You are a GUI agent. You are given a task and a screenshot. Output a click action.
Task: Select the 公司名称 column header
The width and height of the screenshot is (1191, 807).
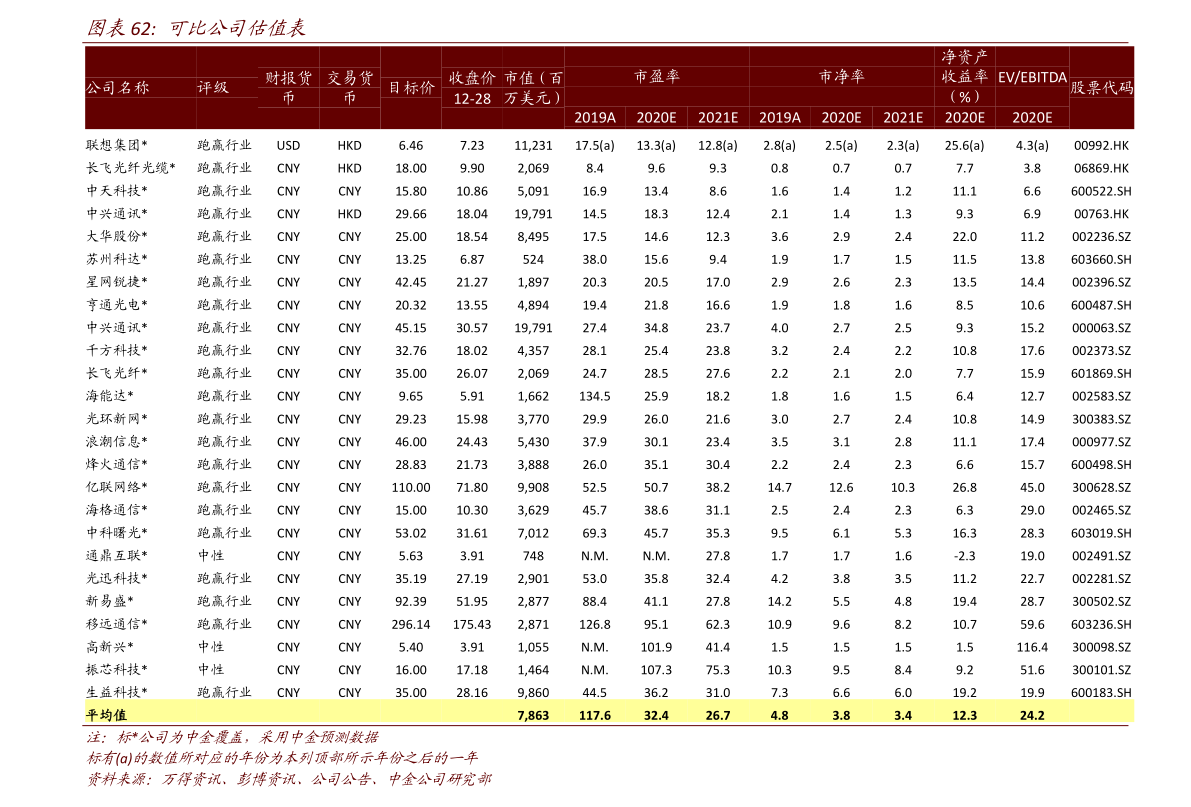117,88
